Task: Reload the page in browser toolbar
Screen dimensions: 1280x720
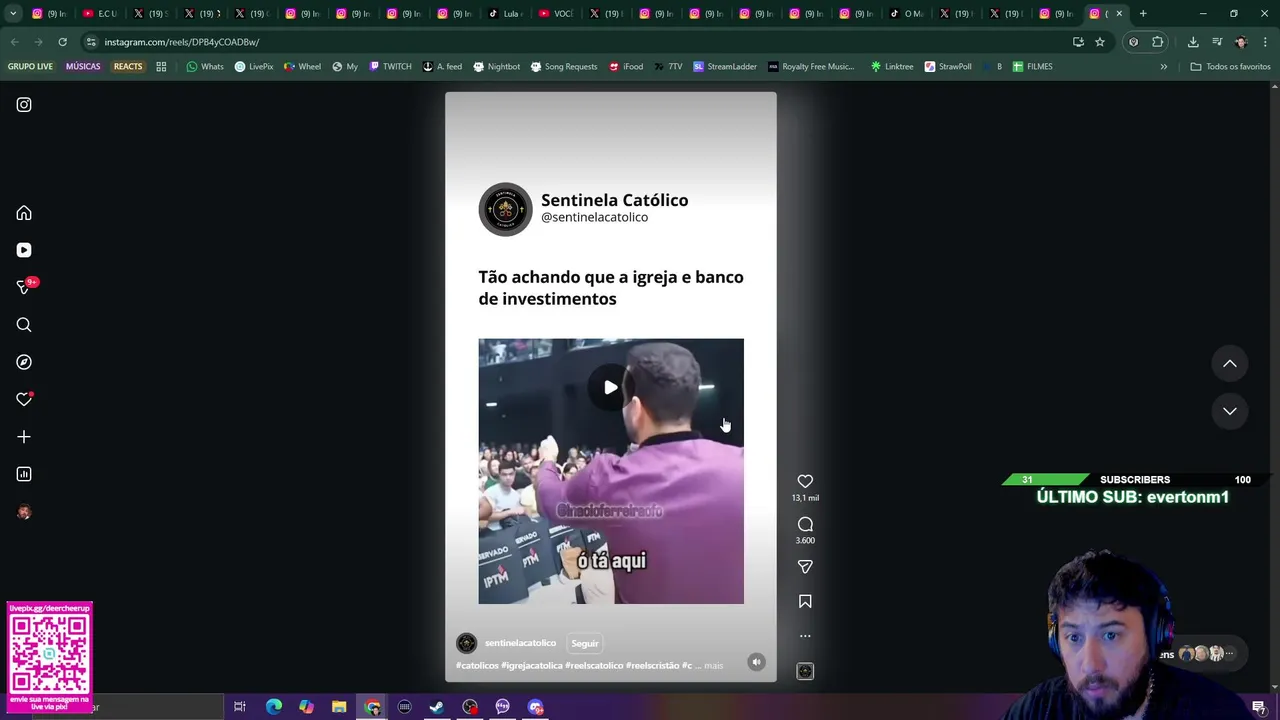Action: click(x=62, y=42)
